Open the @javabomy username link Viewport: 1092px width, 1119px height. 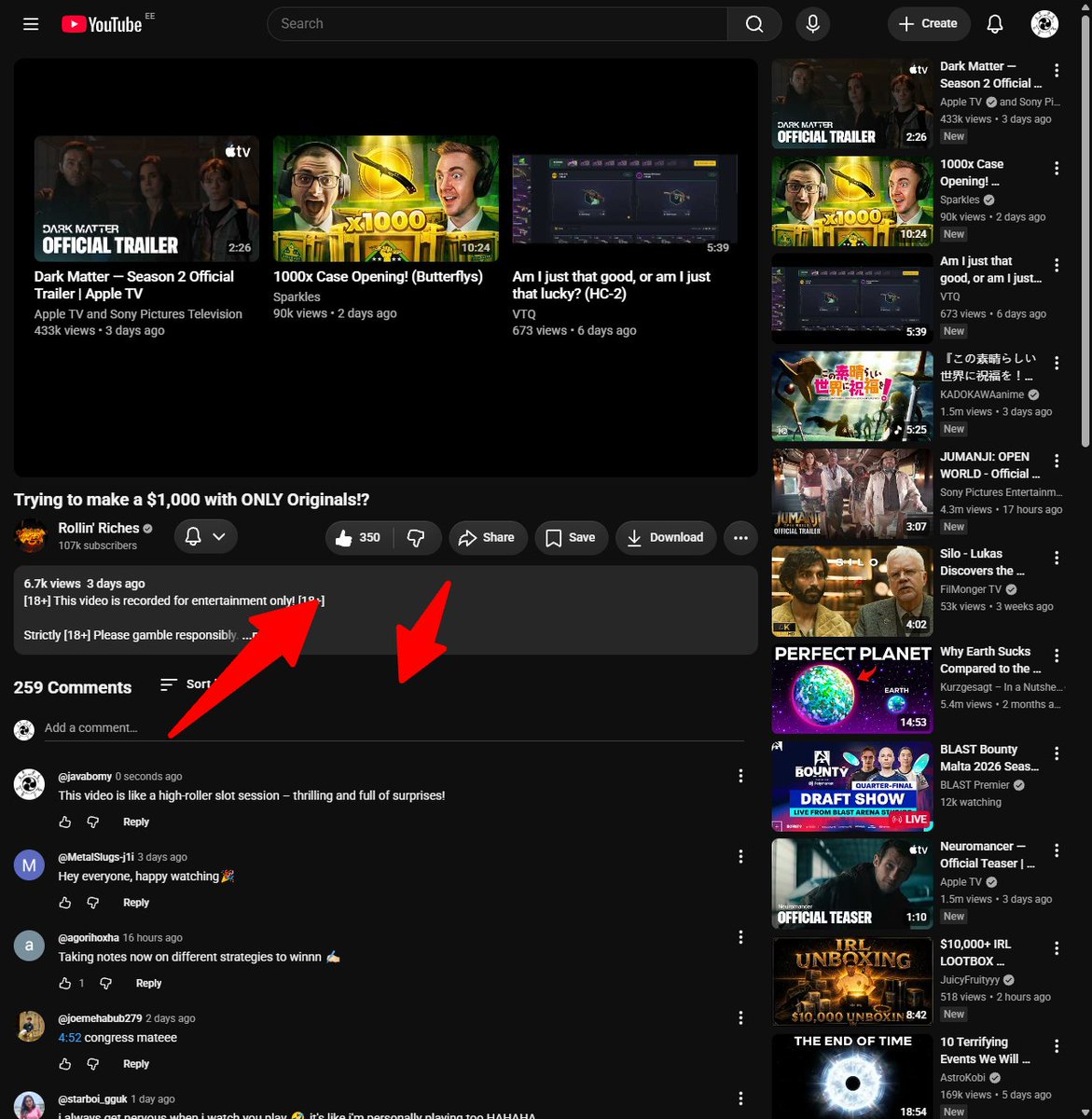pyautogui.click(x=84, y=777)
